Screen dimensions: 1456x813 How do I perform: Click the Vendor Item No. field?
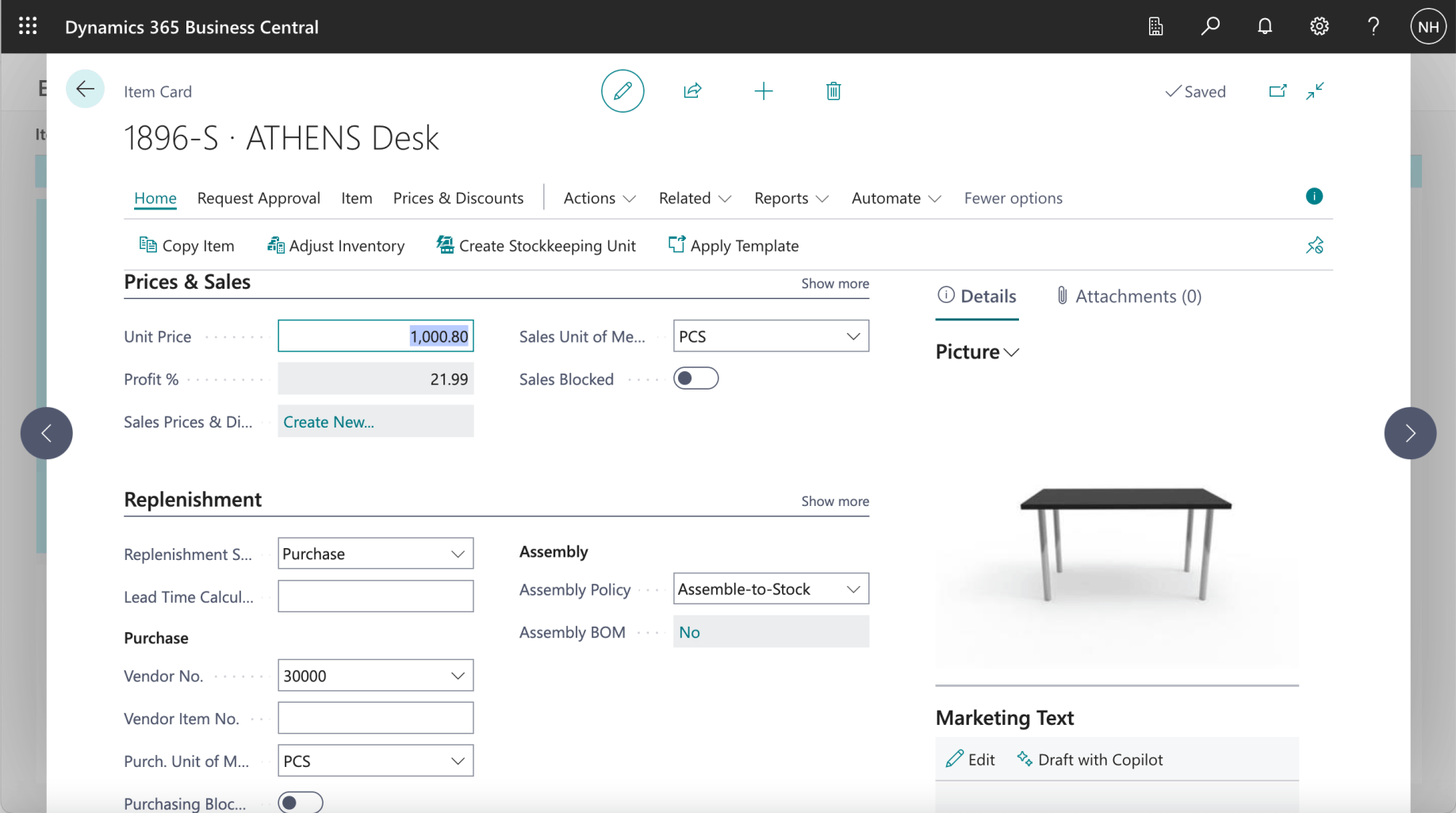coord(376,718)
